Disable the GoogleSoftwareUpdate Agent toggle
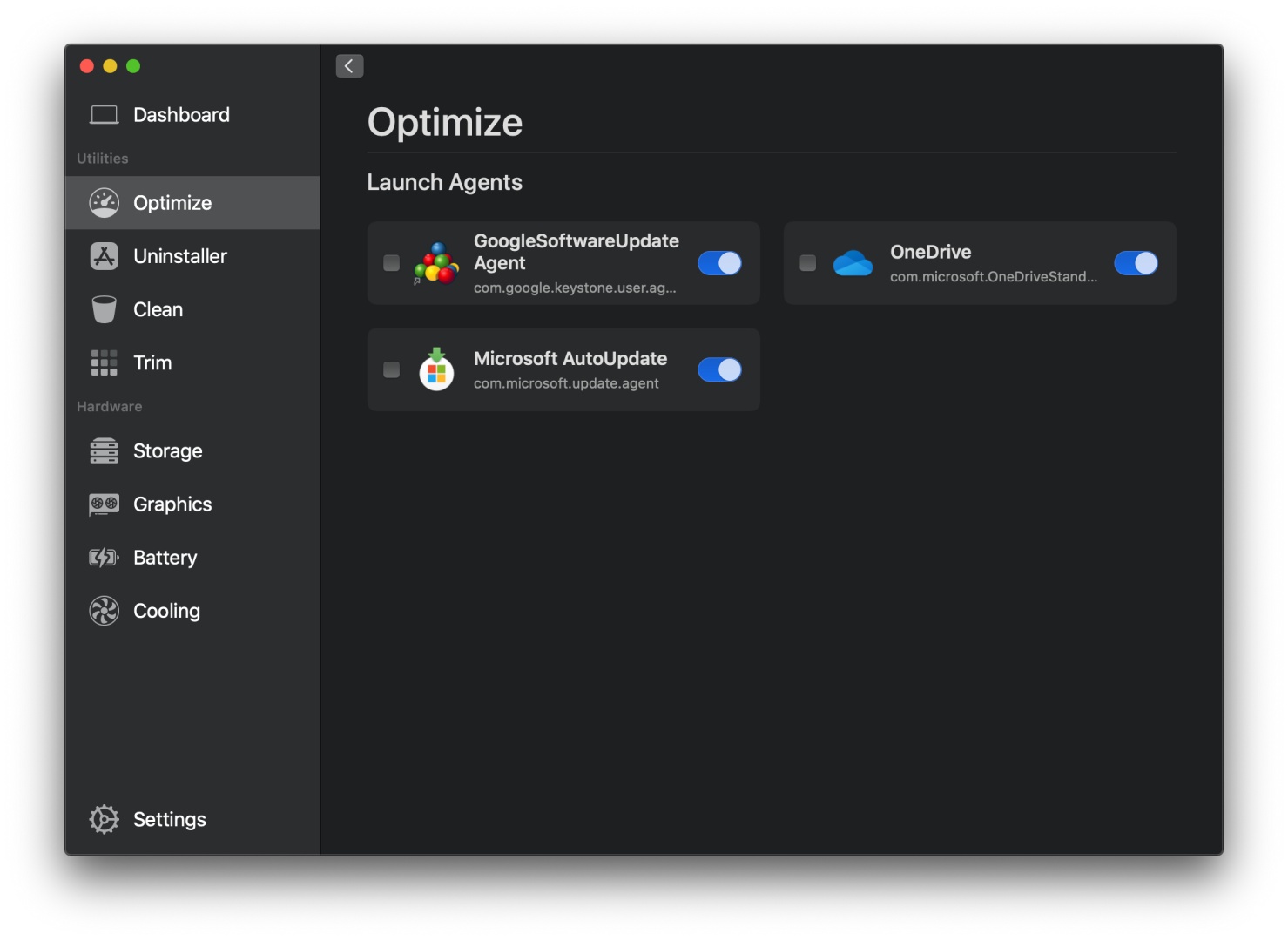The width and height of the screenshot is (1288, 941). (719, 263)
